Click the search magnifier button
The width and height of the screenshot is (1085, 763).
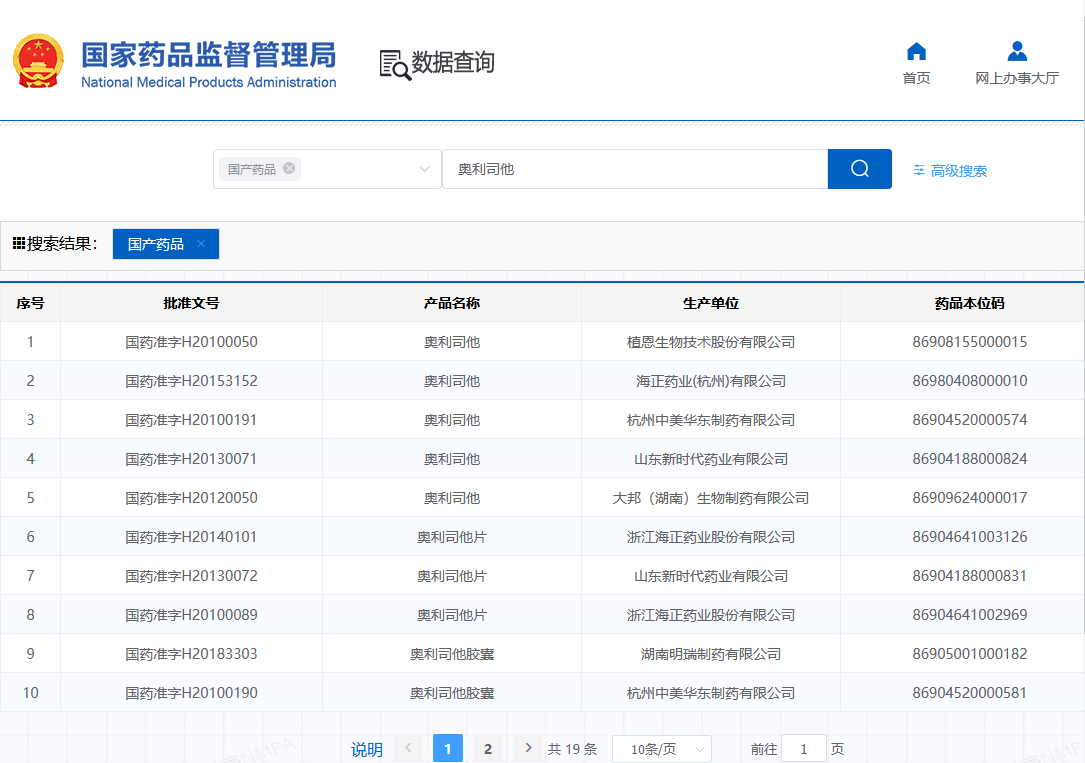click(858, 168)
